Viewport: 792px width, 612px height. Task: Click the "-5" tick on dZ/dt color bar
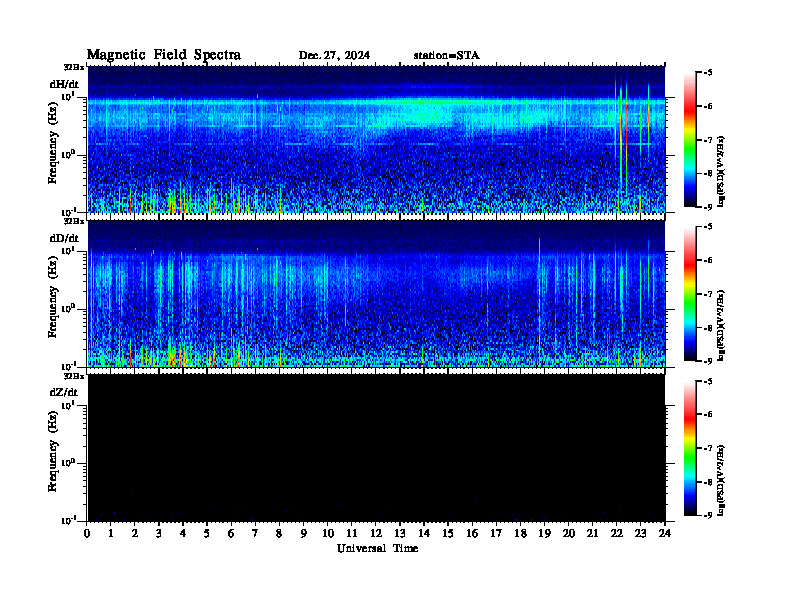click(x=708, y=381)
